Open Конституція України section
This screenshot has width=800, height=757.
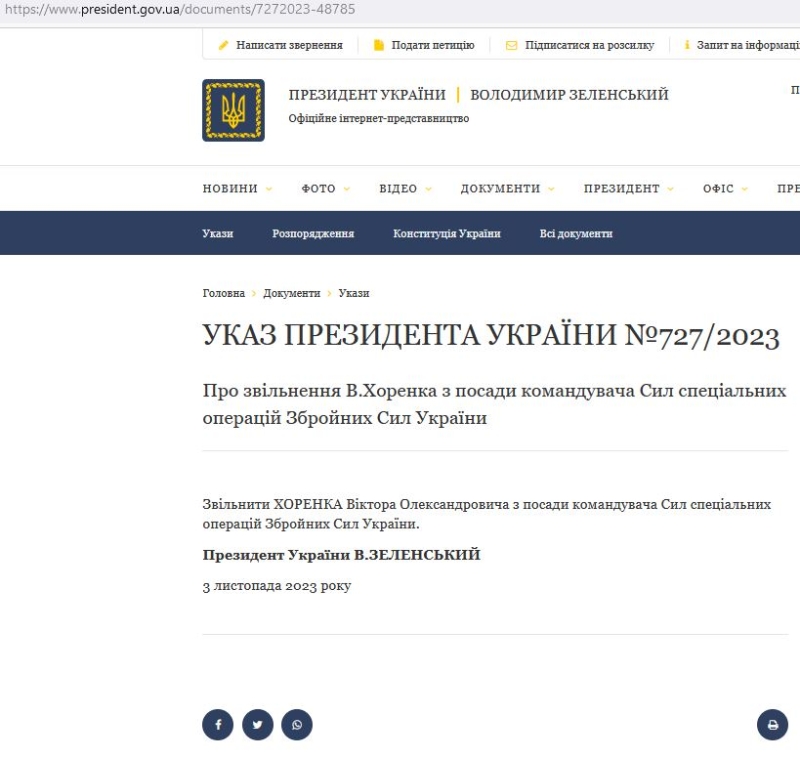coord(446,233)
